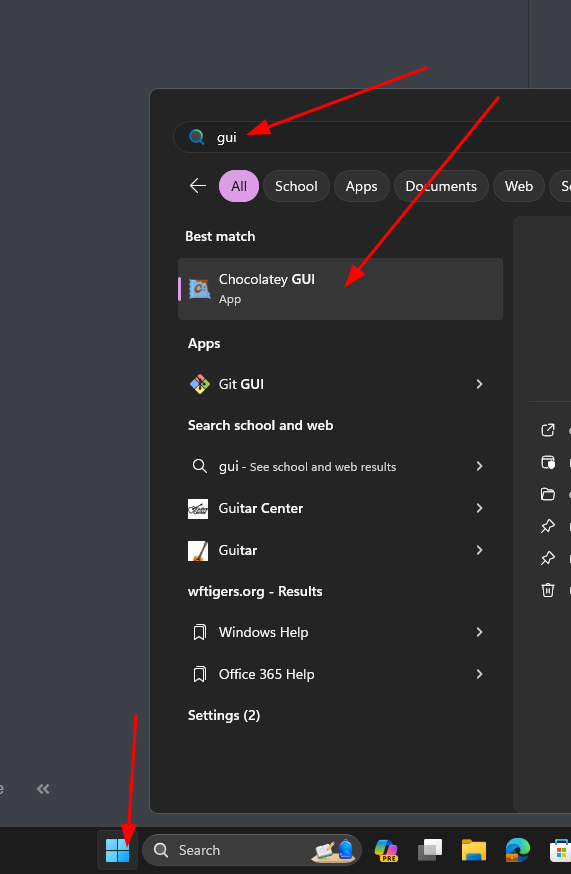Expand the Windows Help chevron
The width and height of the screenshot is (571, 874).
click(479, 632)
